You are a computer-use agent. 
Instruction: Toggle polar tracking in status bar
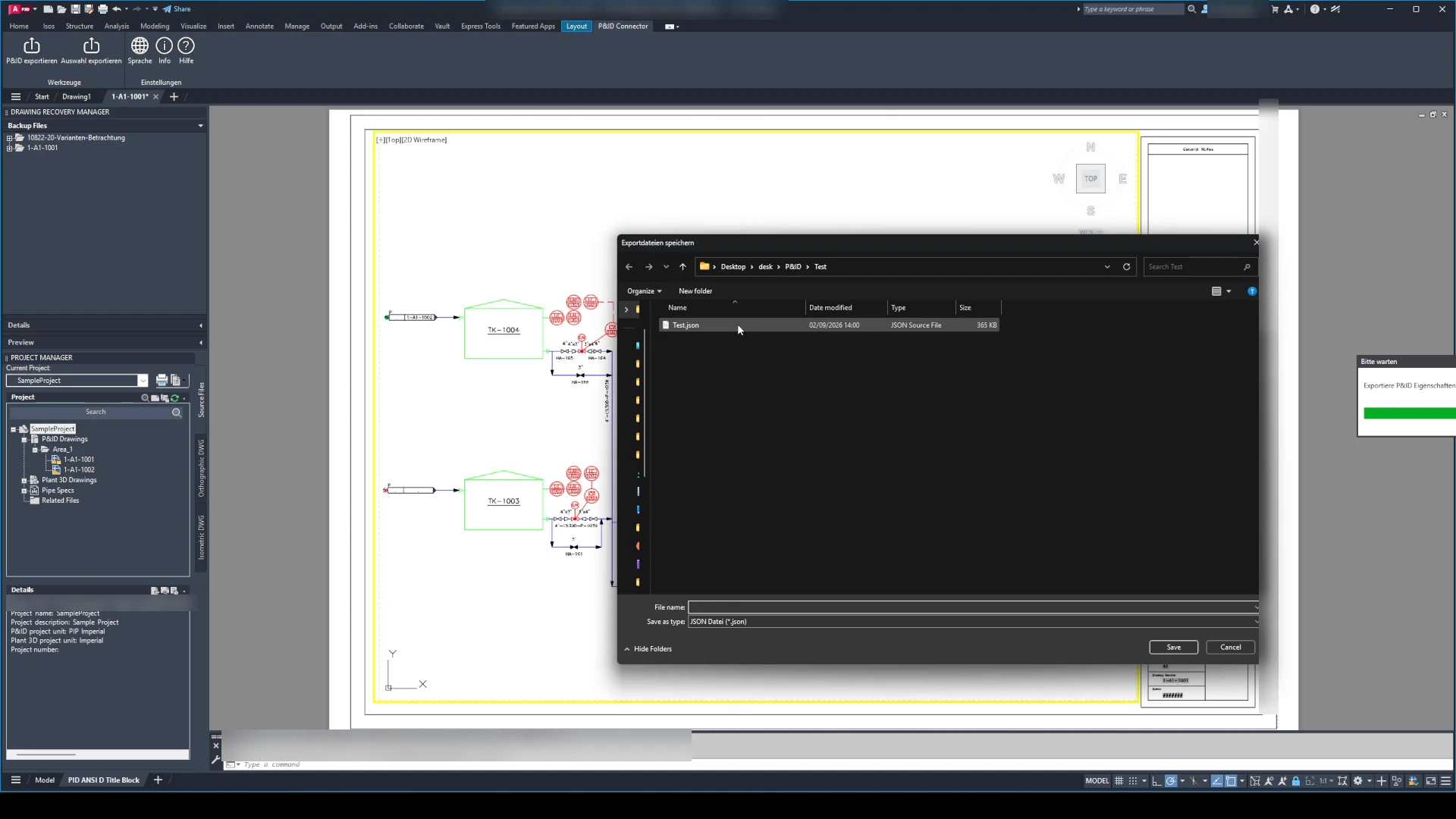pos(1171,781)
